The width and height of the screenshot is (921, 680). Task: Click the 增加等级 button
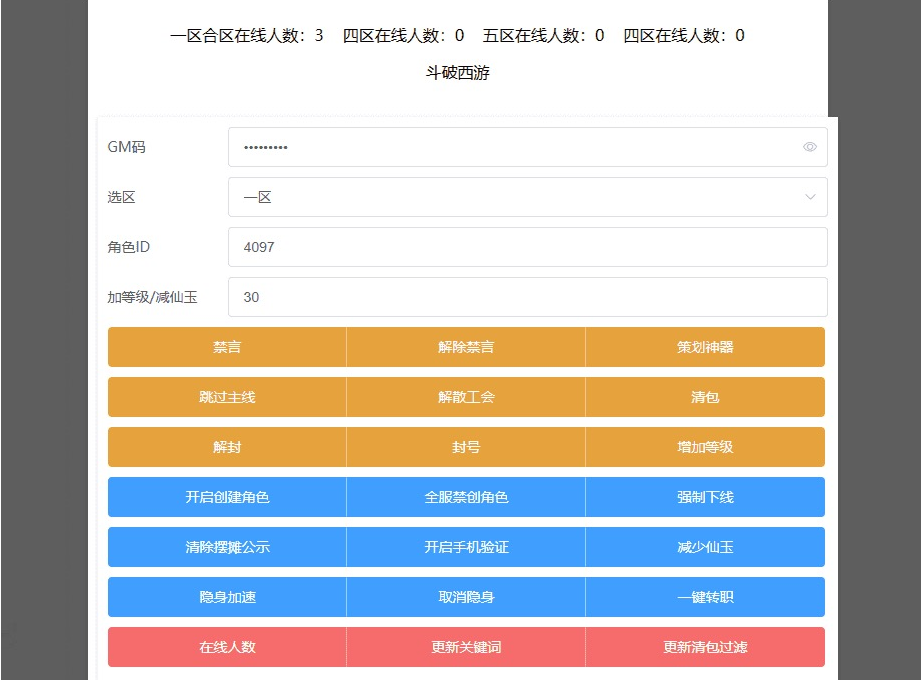705,447
